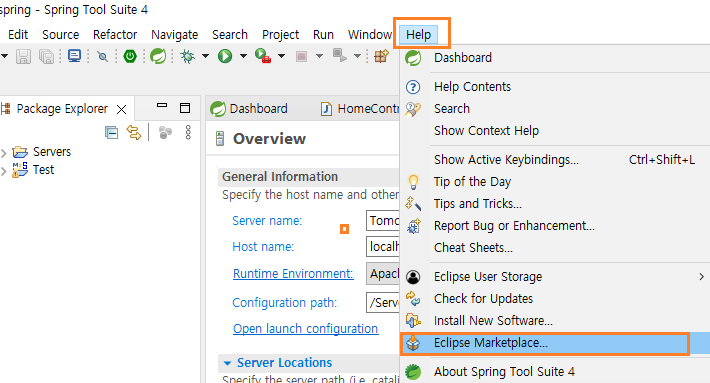Open the Run dropdown arrow
Screen dimensions: 710x383
pyautogui.click(x=243, y=56)
